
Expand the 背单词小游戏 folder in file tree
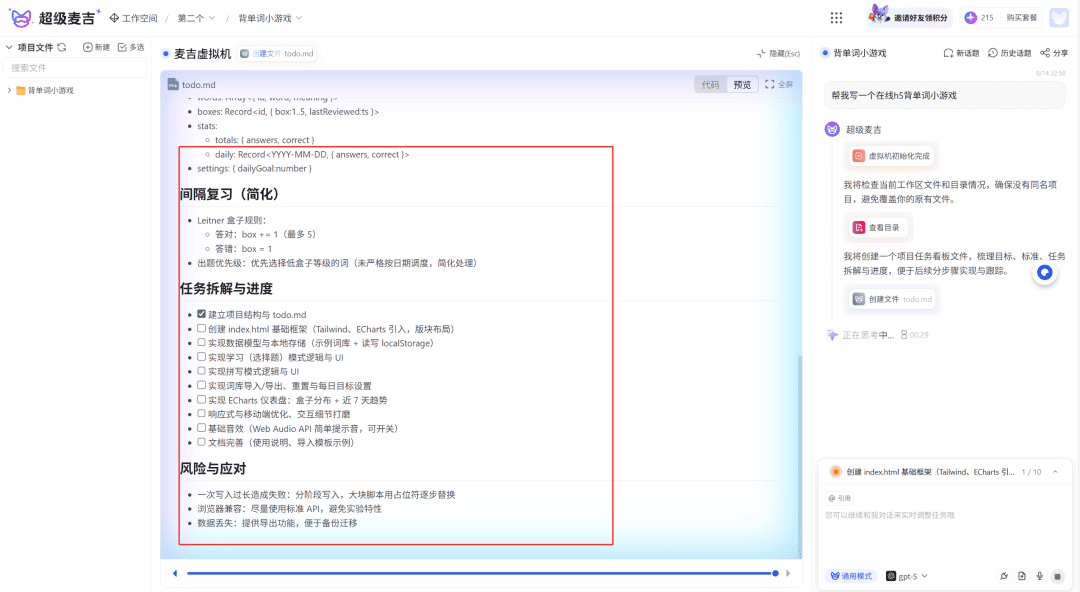[9, 90]
